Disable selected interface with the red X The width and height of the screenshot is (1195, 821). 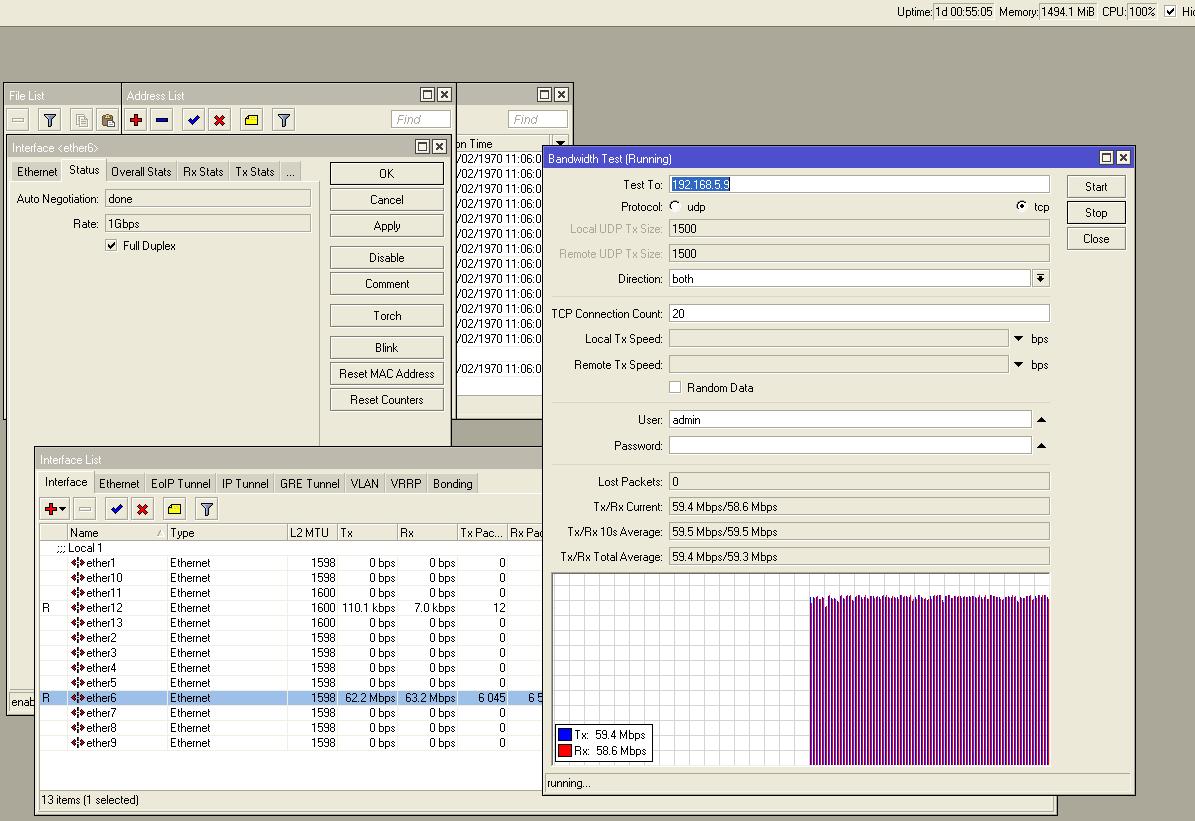(143, 508)
